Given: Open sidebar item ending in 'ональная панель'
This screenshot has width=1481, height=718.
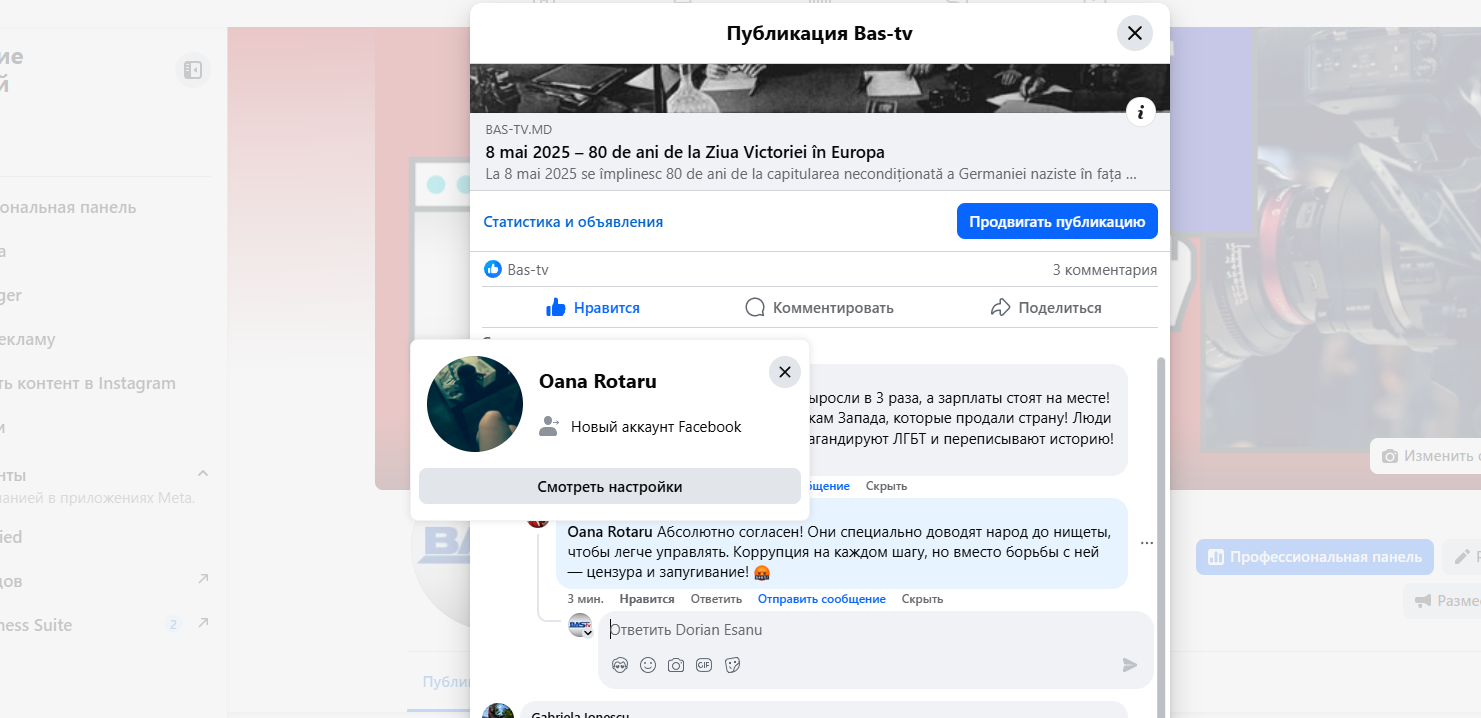Looking at the screenshot, I should click(x=68, y=207).
